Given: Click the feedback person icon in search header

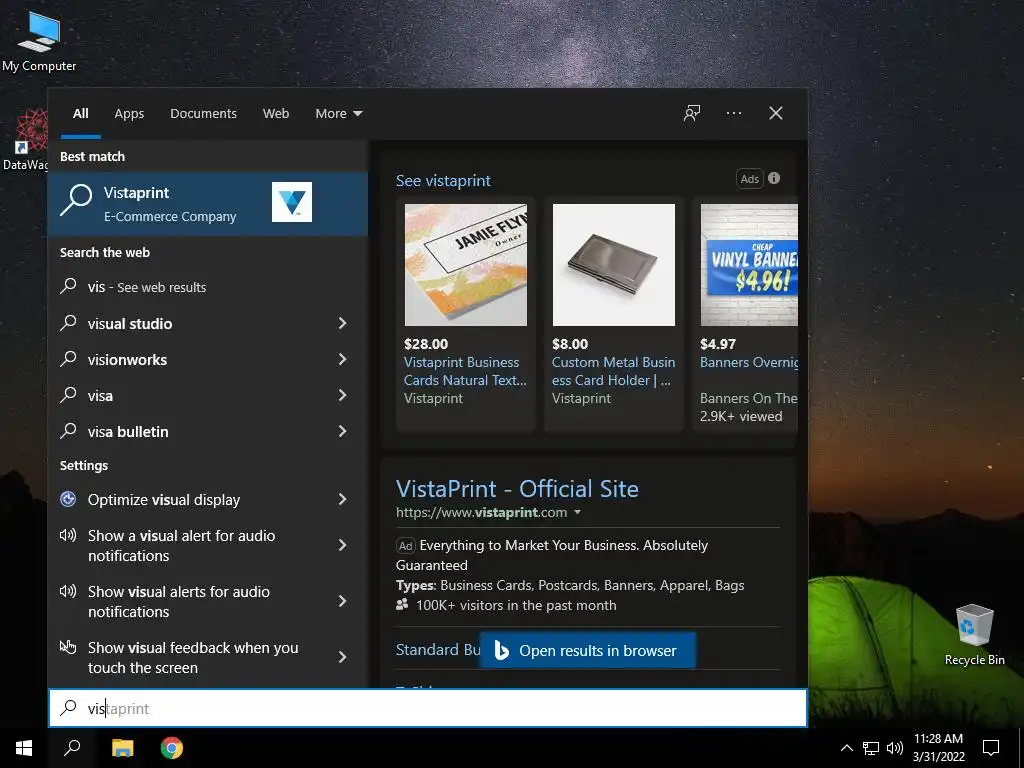Looking at the screenshot, I should click(x=692, y=113).
